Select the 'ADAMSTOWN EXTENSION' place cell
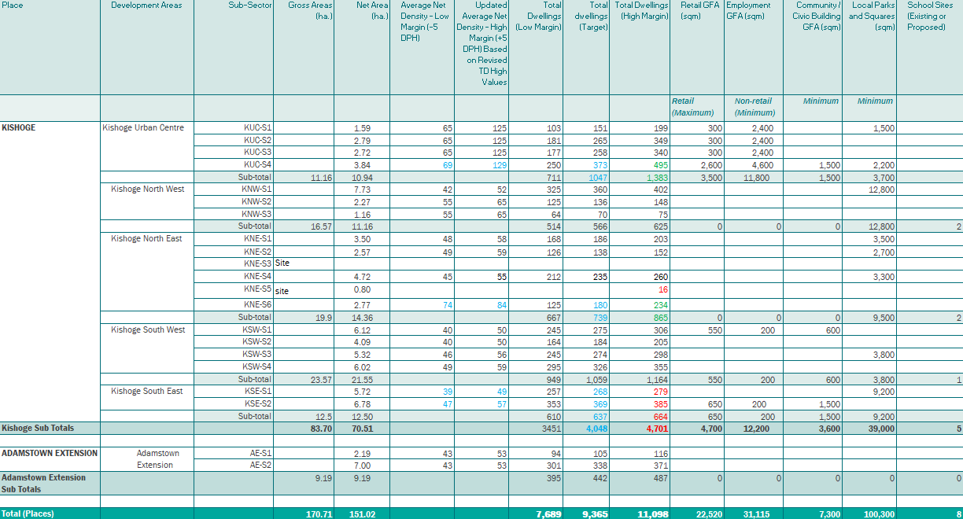Image resolution: width=963 pixels, height=519 pixels. coord(50,453)
